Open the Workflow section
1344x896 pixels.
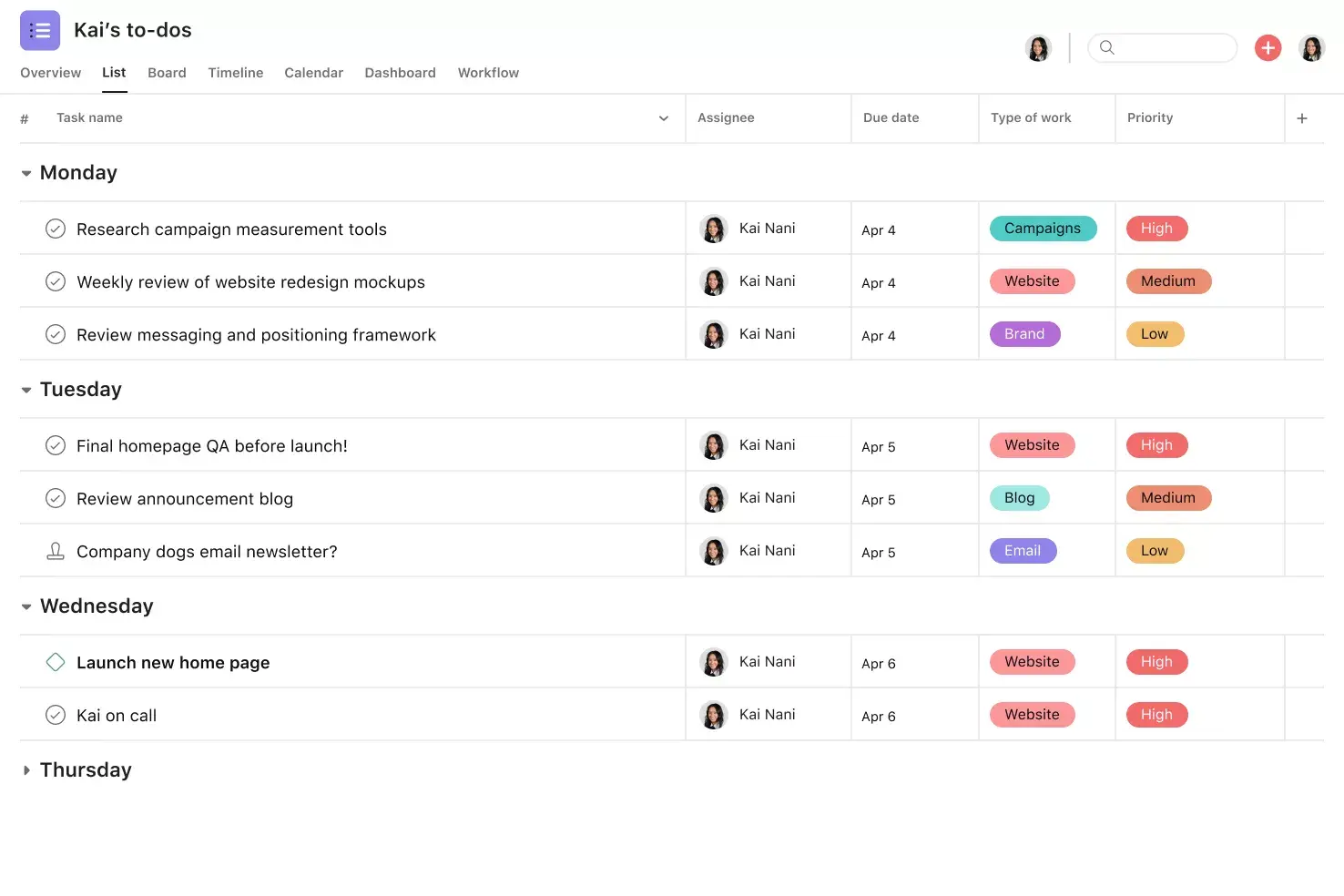pyautogui.click(x=488, y=73)
